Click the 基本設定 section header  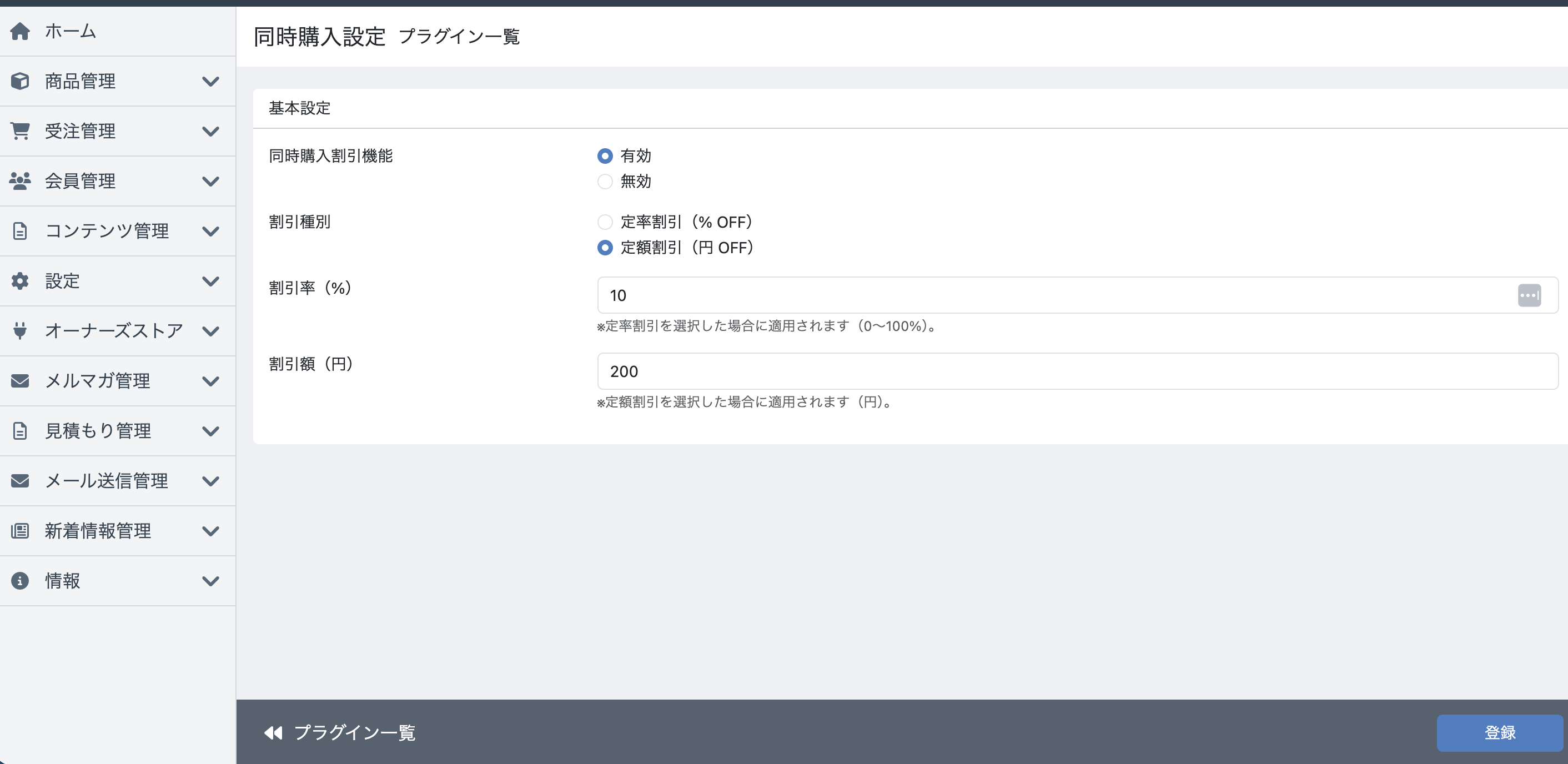(x=299, y=108)
